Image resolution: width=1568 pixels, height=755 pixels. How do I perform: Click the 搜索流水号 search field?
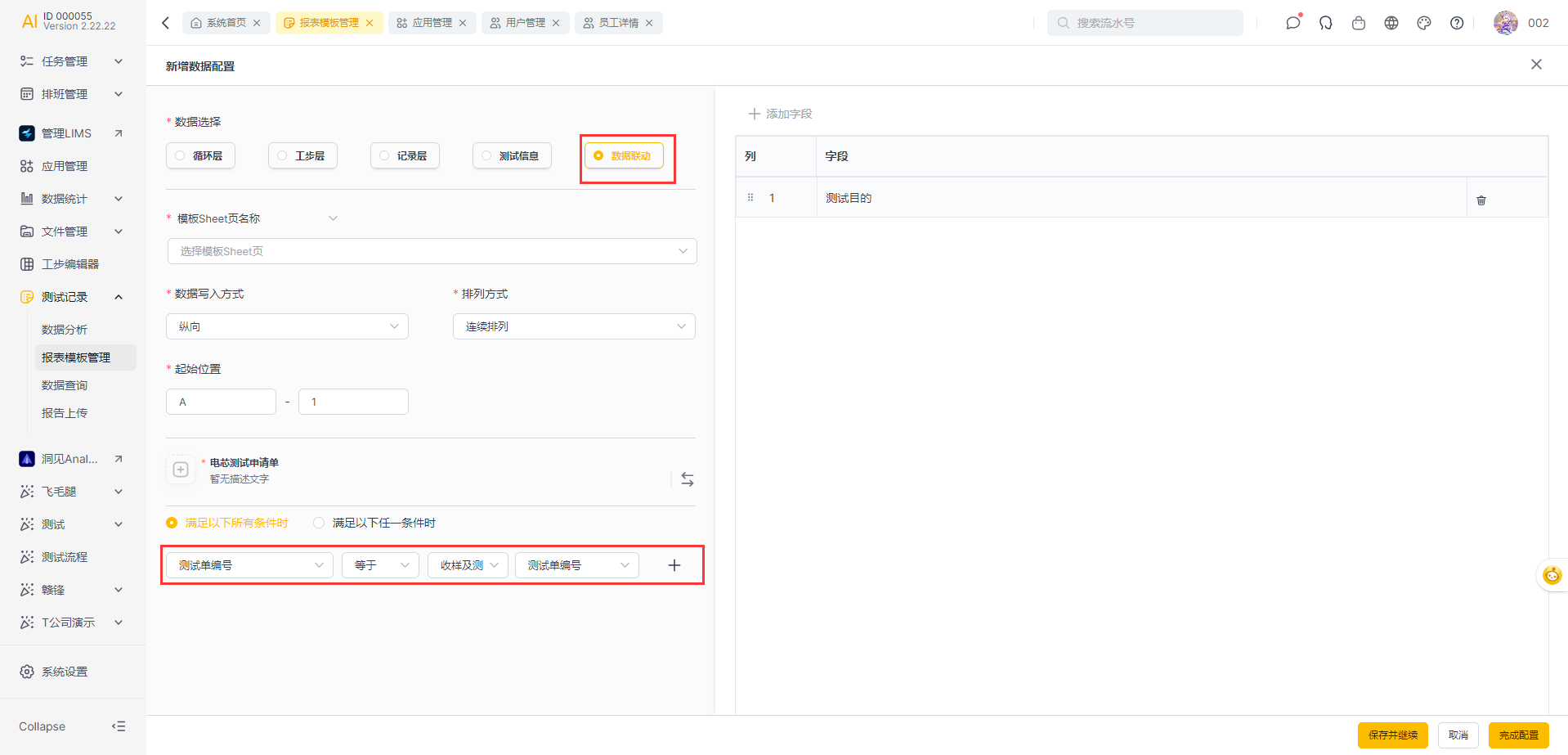pyautogui.click(x=1145, y=23)
